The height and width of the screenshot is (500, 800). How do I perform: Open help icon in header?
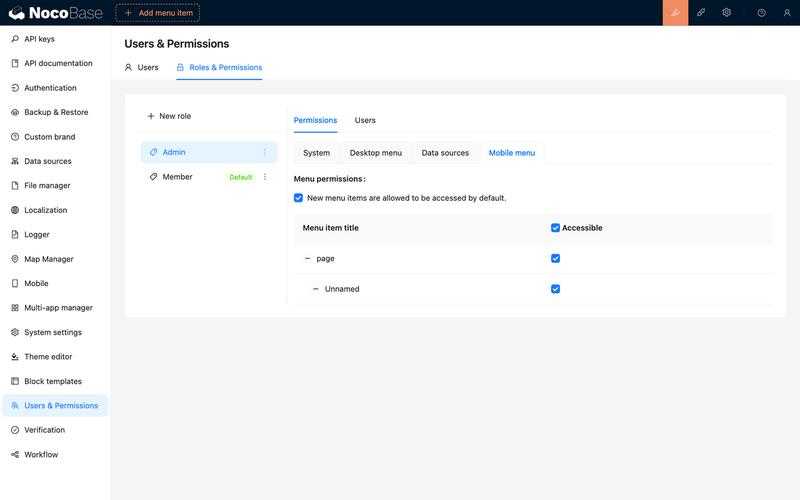761,13
